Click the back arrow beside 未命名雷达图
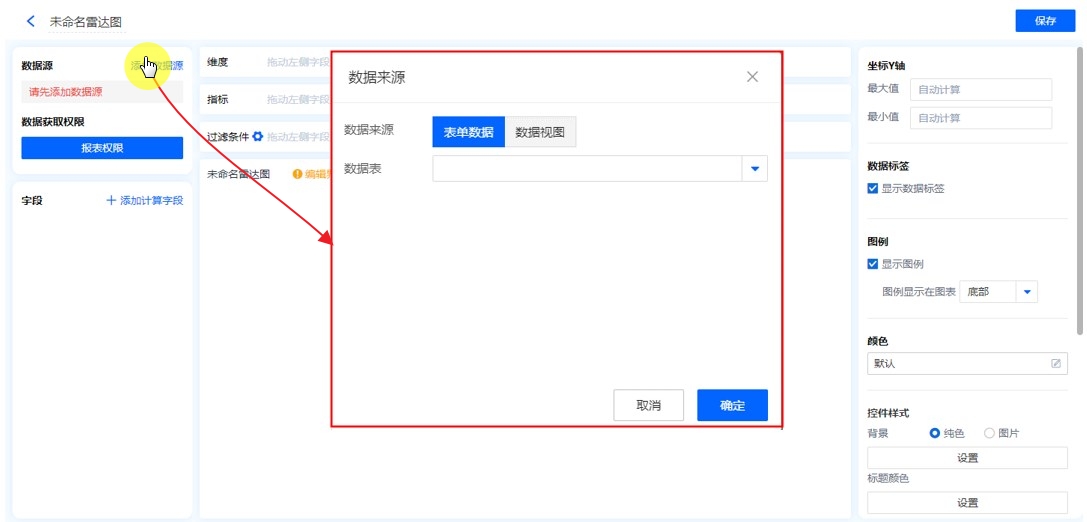The width and height of the screenshot is (1087, 522). [x=31, y=21]
